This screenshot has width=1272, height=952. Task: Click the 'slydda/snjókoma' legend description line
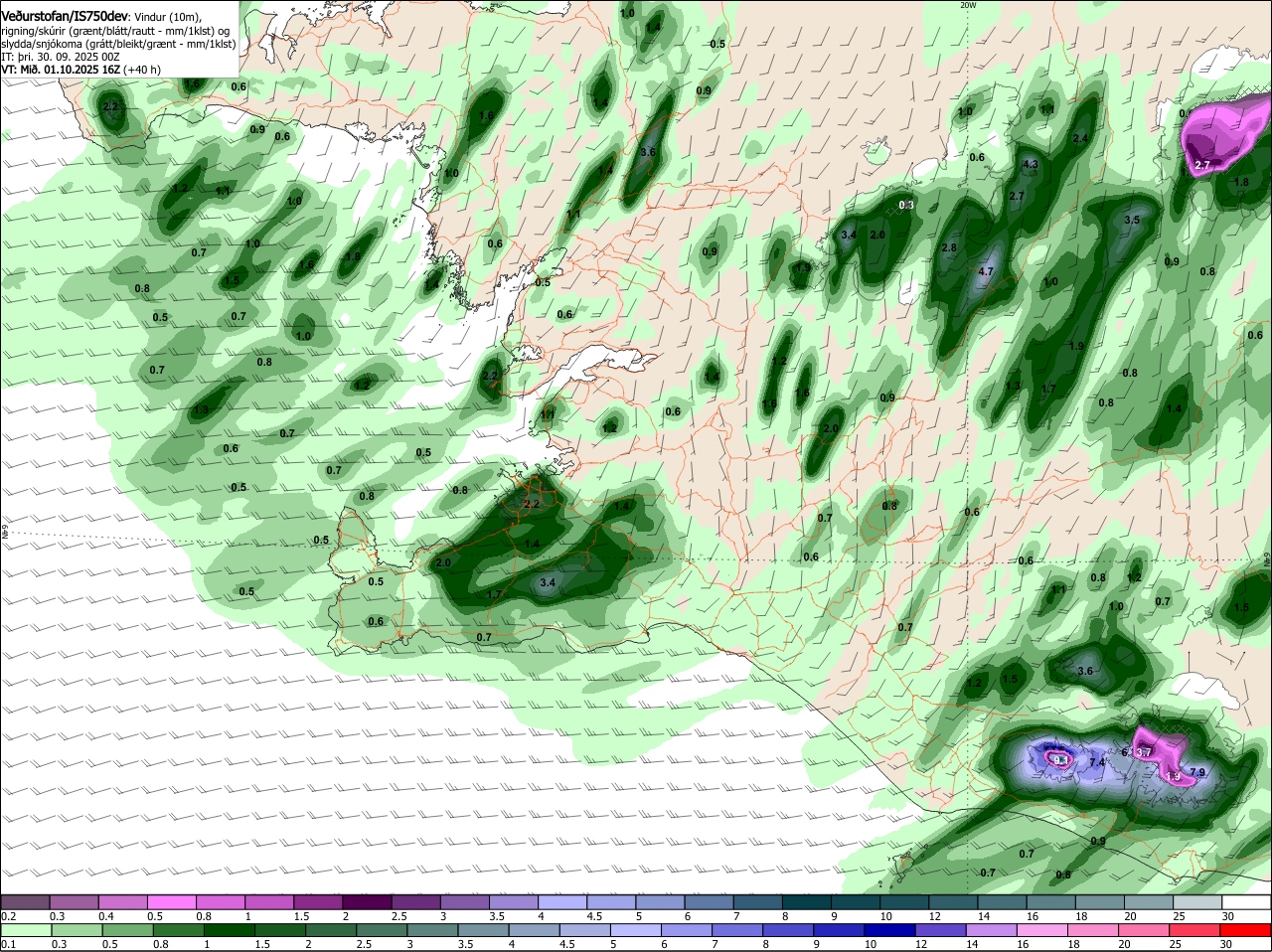click(x=118, y=44)
